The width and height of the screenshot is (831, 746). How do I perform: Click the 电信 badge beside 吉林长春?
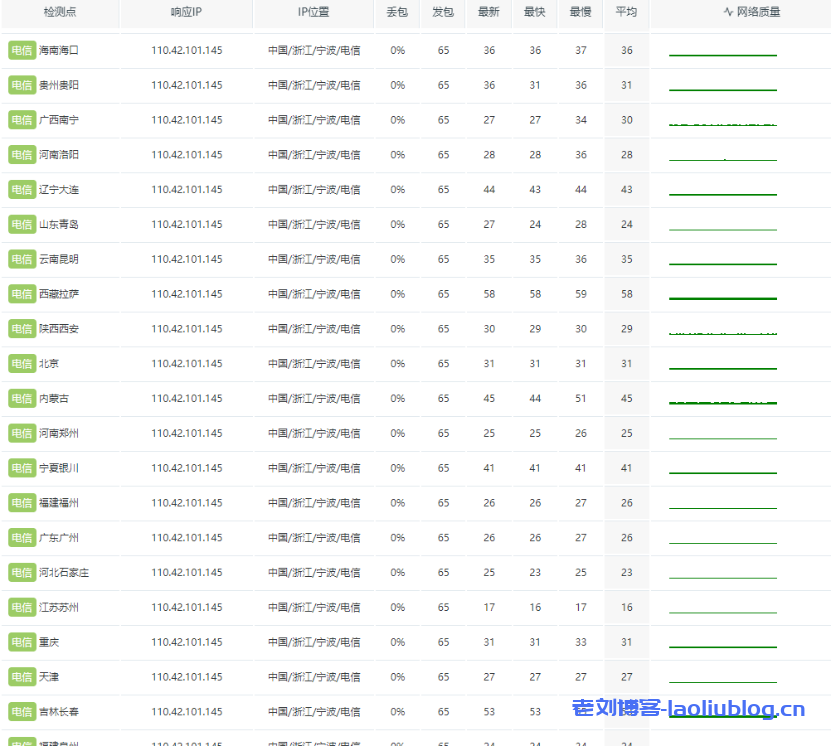pyautogui.click(x=22, y=712)
